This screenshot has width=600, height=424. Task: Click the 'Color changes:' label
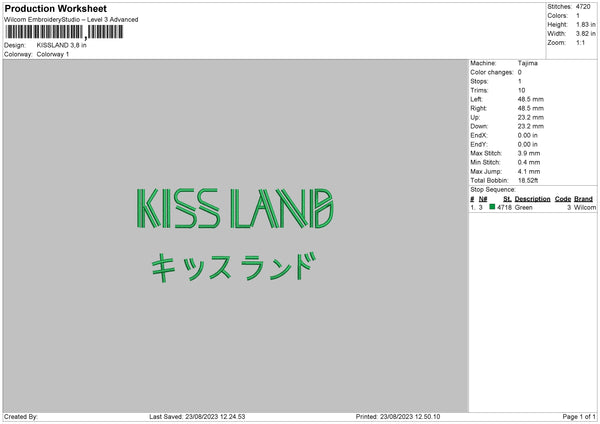click(492, 72)
